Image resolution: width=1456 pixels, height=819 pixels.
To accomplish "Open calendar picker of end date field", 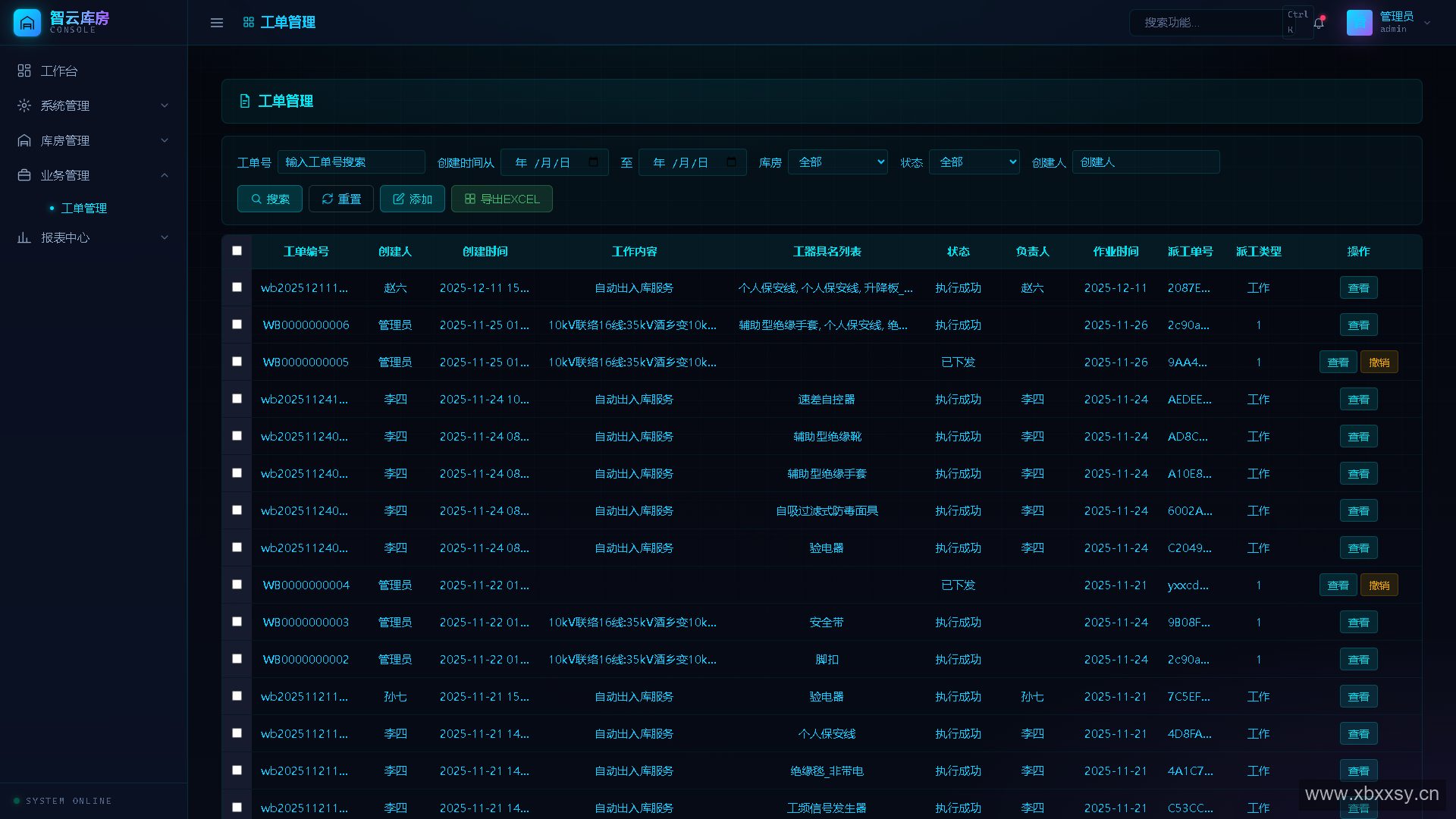I will [732, 162].
